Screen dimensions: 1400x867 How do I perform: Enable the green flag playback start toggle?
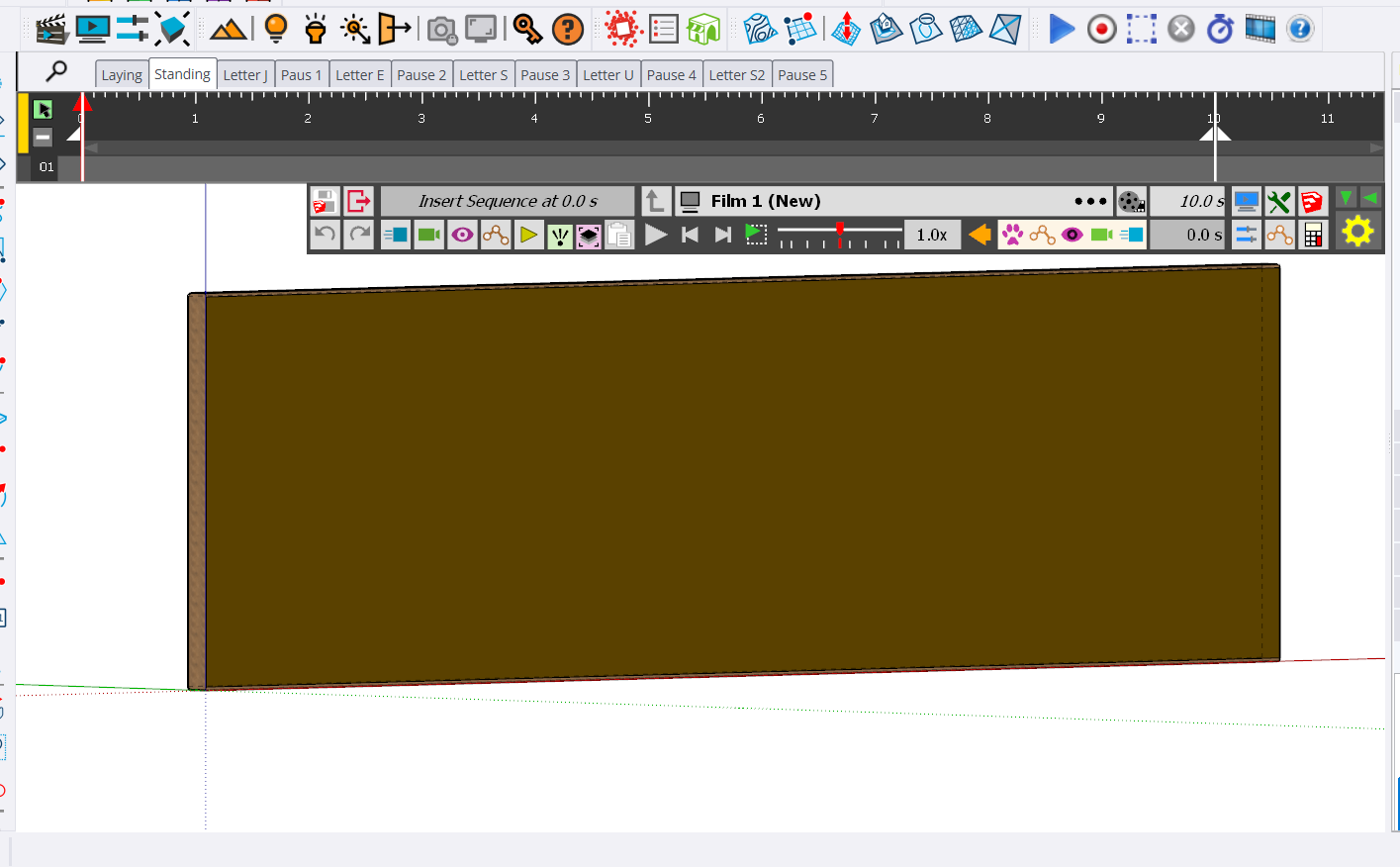tap(756, 235)
